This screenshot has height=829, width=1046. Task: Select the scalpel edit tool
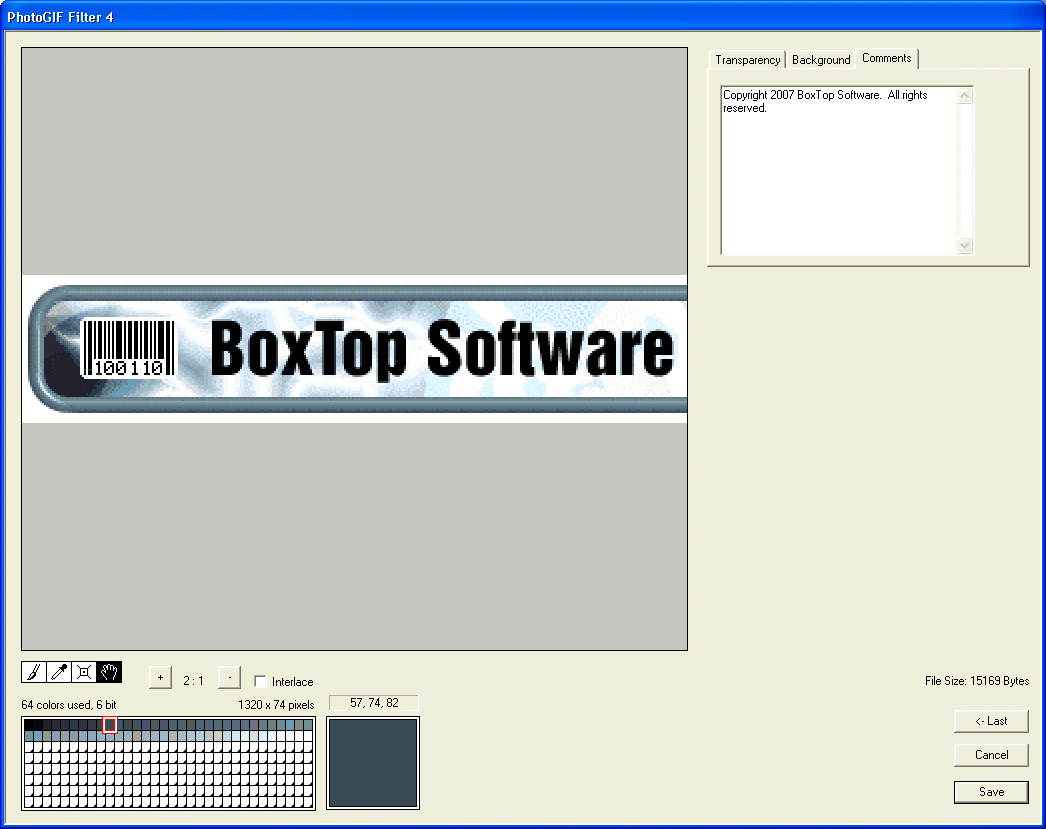34,672
